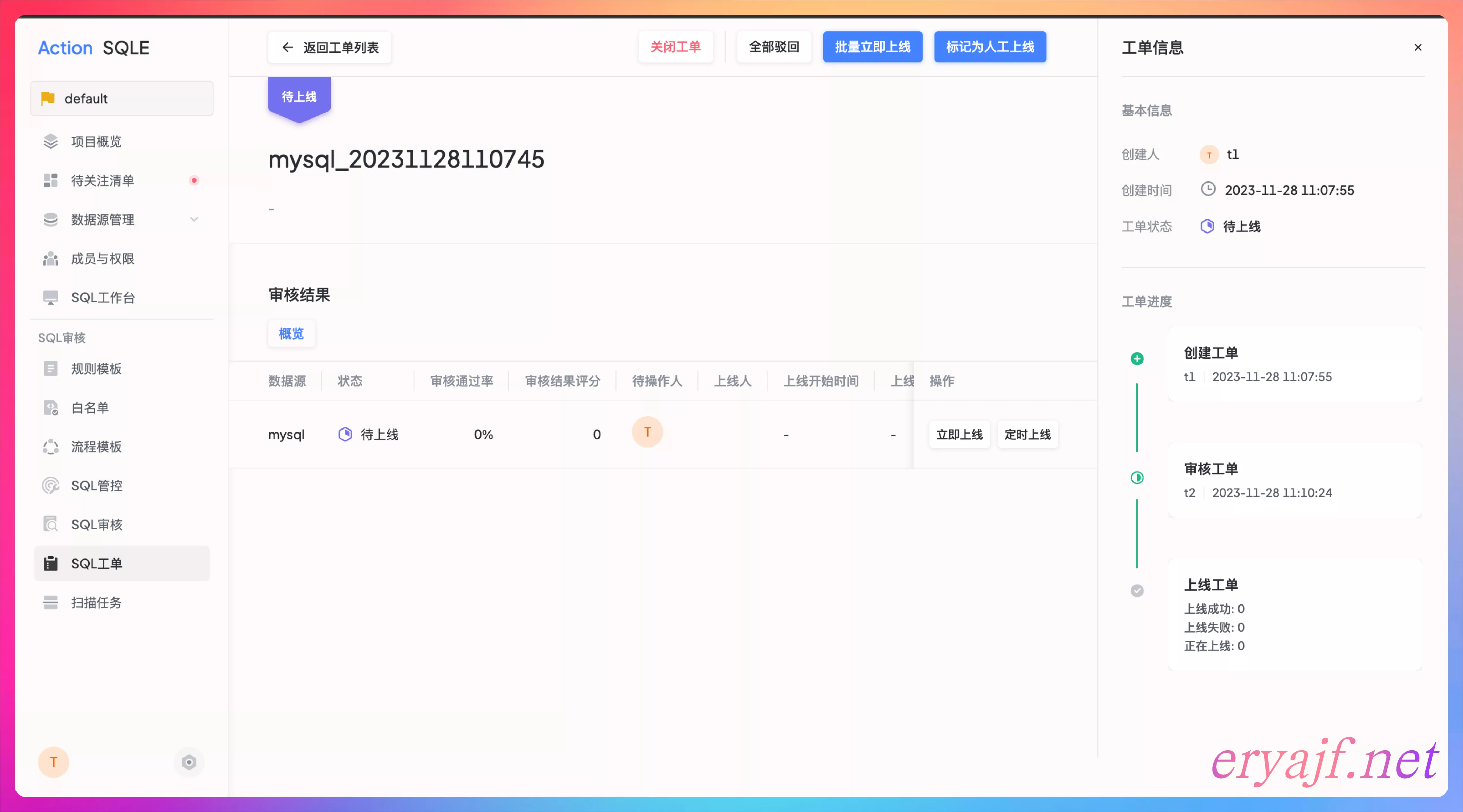Click the 创建工单 progress card
Image resolution: width=1463 pixels, height=812 pixels.
click(x=1295, y=364)
